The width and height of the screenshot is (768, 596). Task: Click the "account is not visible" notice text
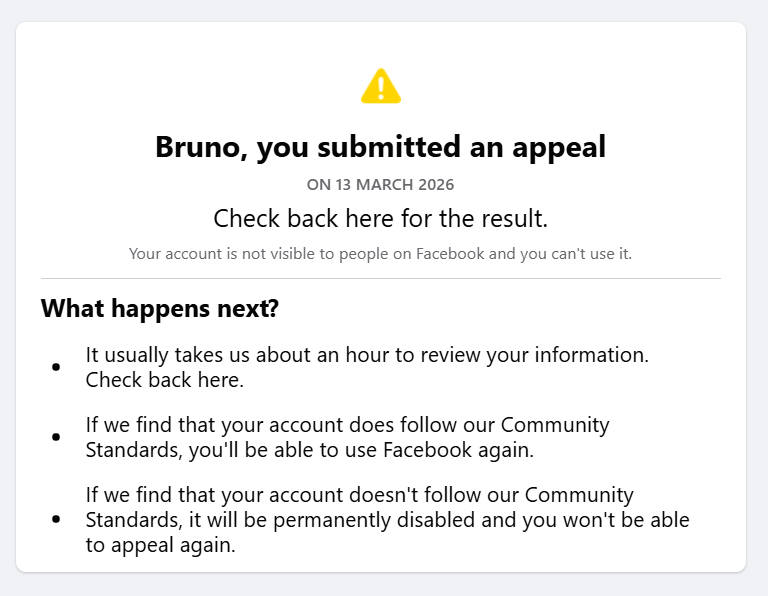pos(380,254)
